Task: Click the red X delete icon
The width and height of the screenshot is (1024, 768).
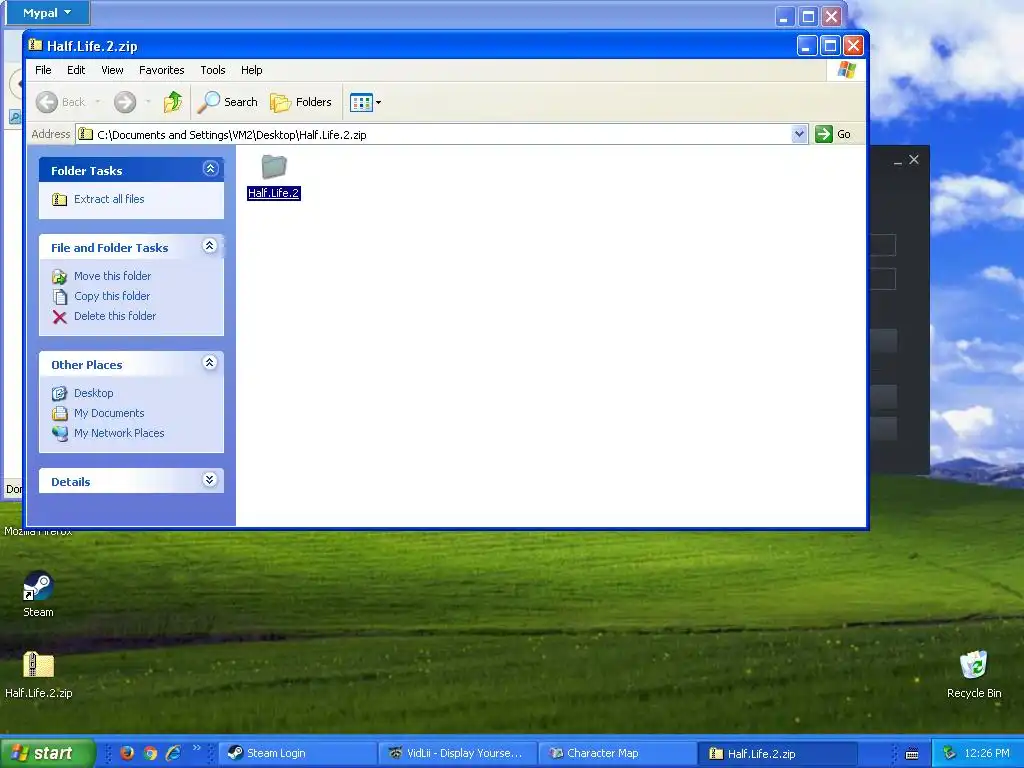Action: 59,317
